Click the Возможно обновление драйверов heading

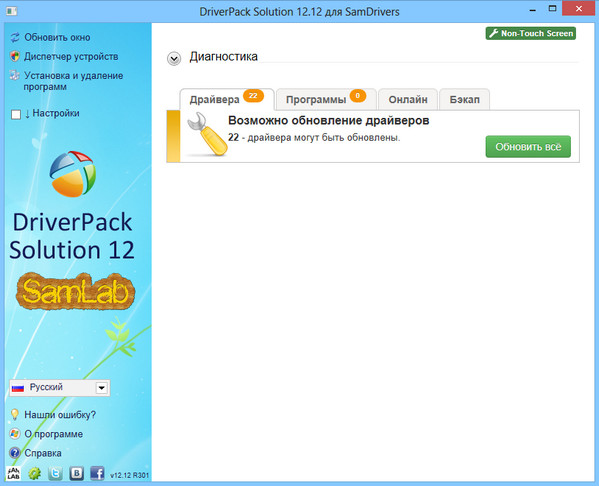pos(329,121)
